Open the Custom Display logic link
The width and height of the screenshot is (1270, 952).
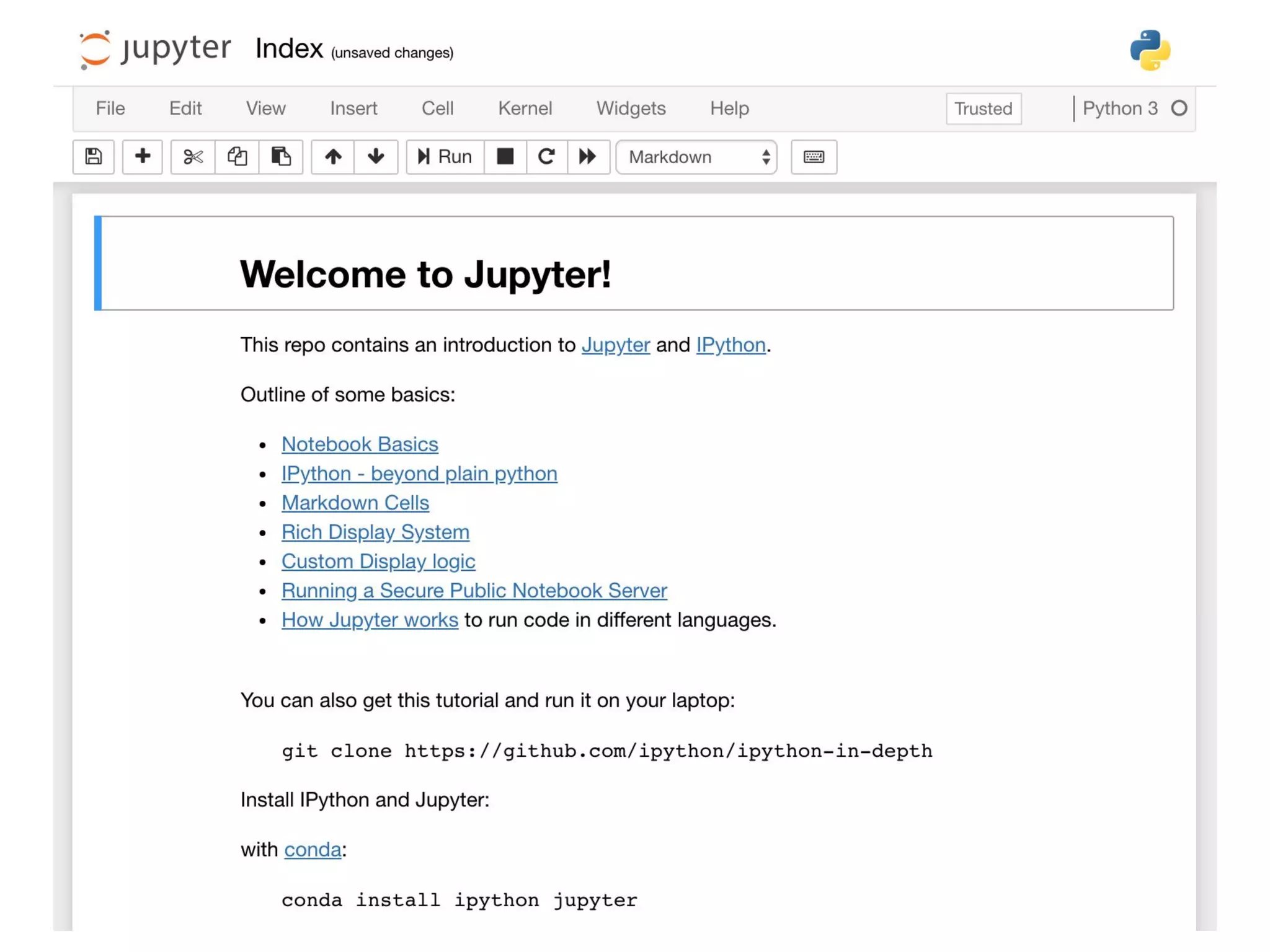(378, 561)
